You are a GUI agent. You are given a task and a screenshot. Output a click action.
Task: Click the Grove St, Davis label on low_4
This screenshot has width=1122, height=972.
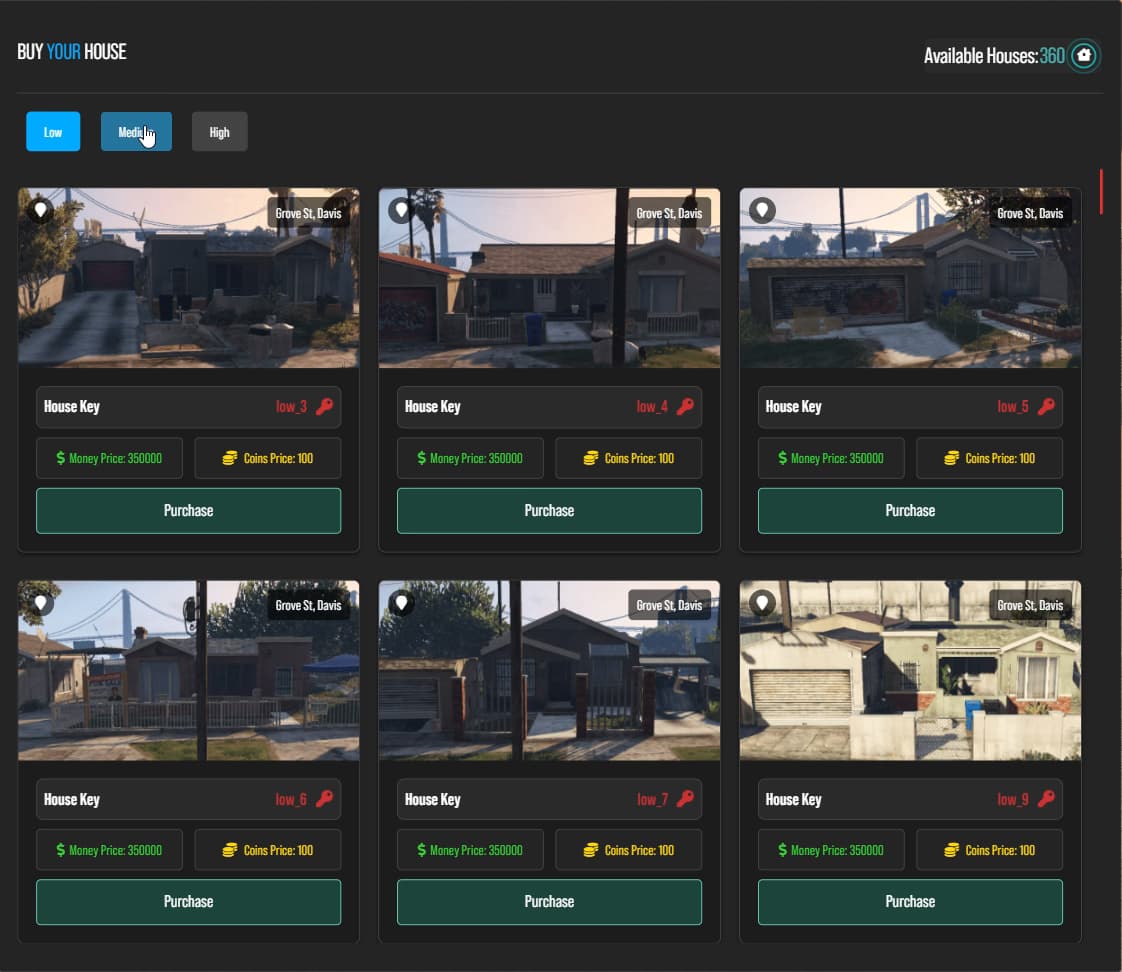[669, 213]
